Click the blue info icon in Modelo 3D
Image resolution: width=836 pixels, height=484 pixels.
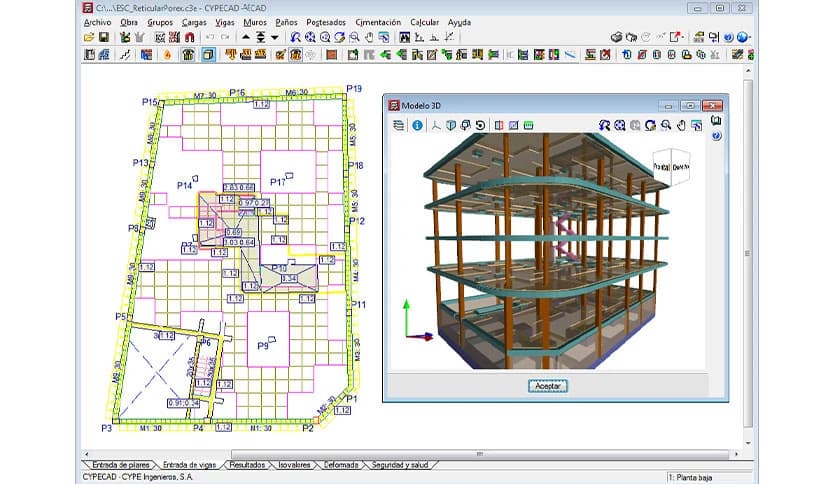[417, 126]
